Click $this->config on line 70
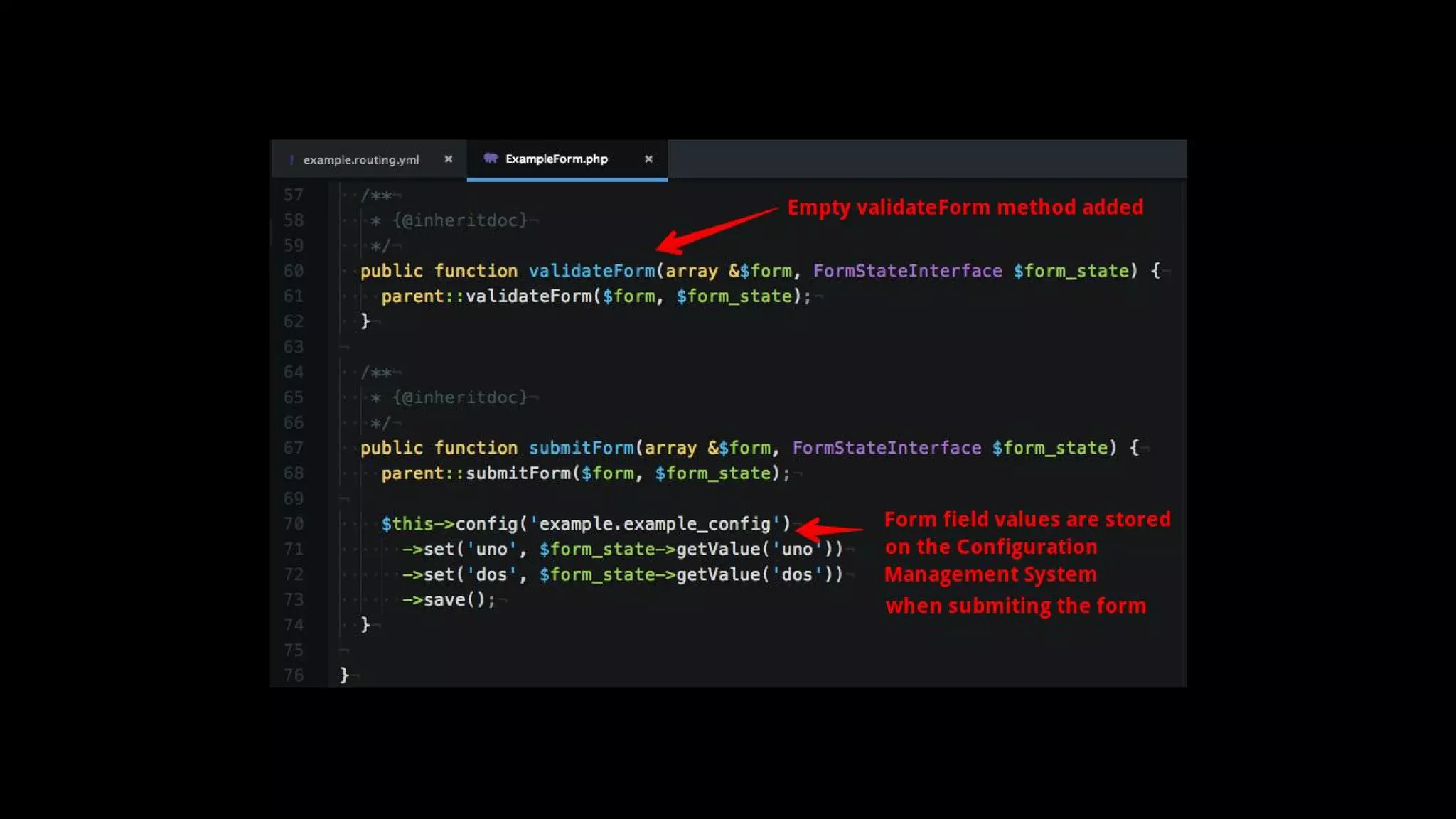Viewport: 1456px width, 819px height. point(449,524)
